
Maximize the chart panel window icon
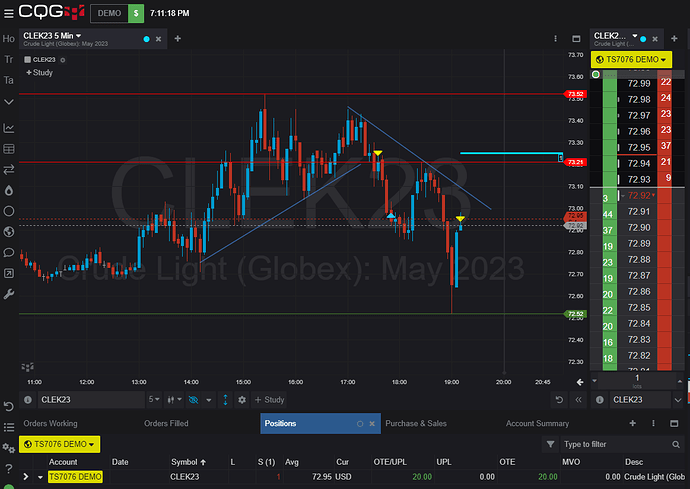576,39
